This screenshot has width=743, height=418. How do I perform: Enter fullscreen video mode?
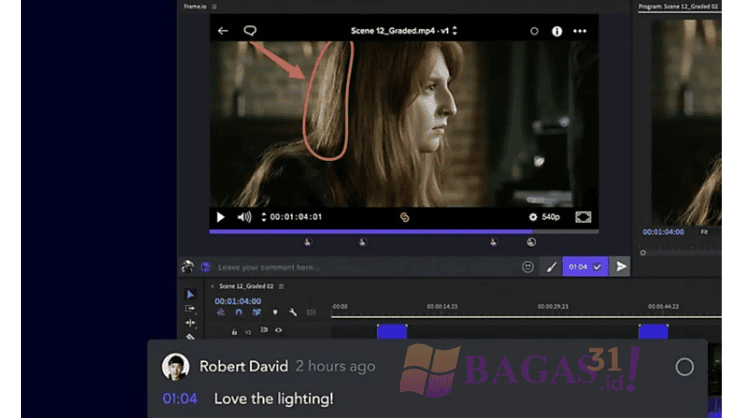[x=583, y=217]
